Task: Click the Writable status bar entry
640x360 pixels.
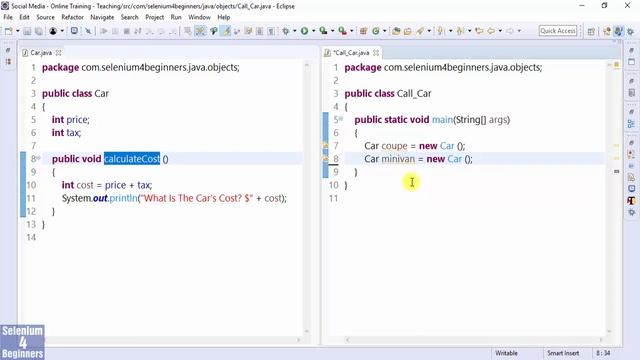Action: 506,353
